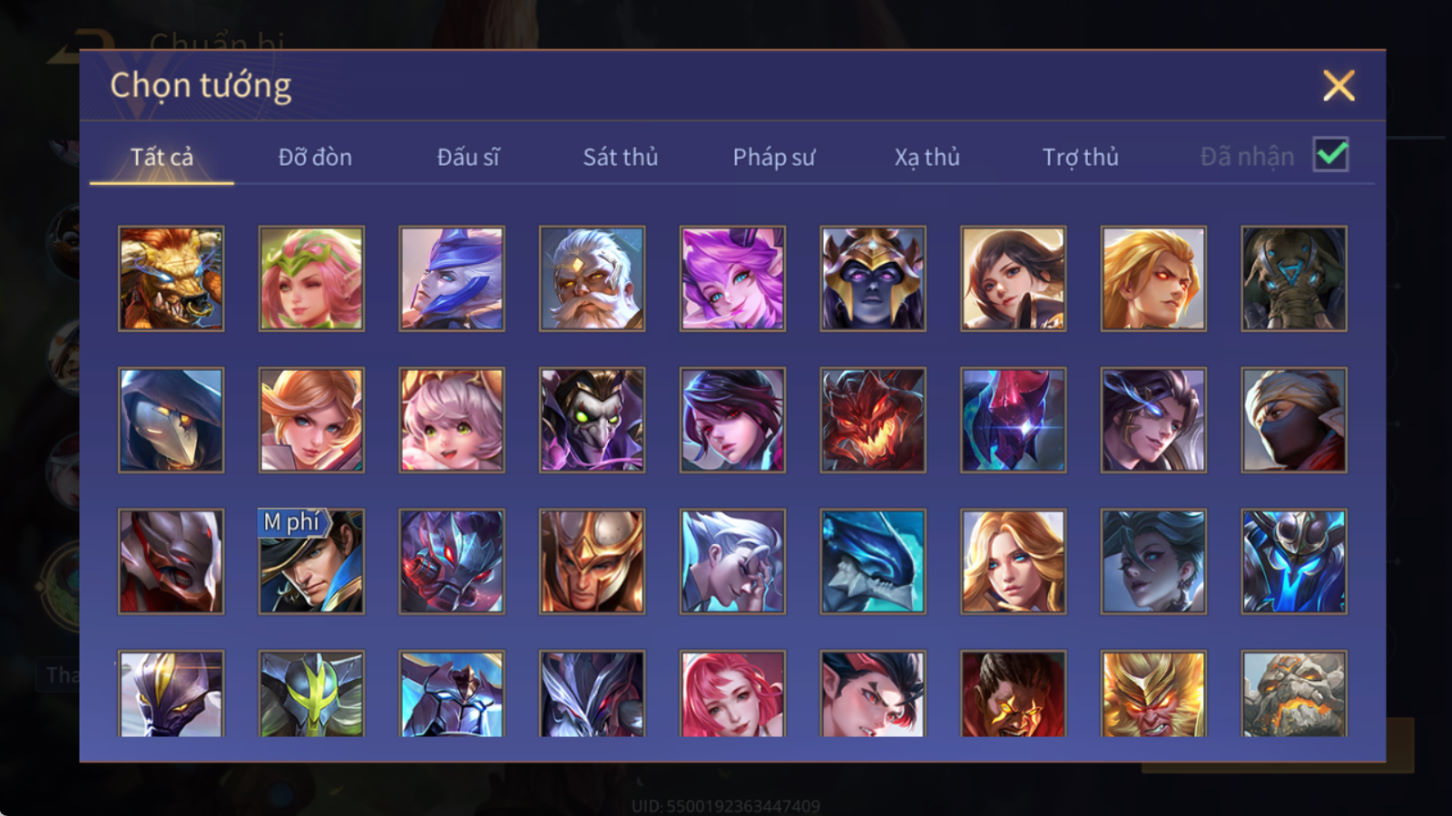Go to the Trợ thủ tab

[1080, 157]
